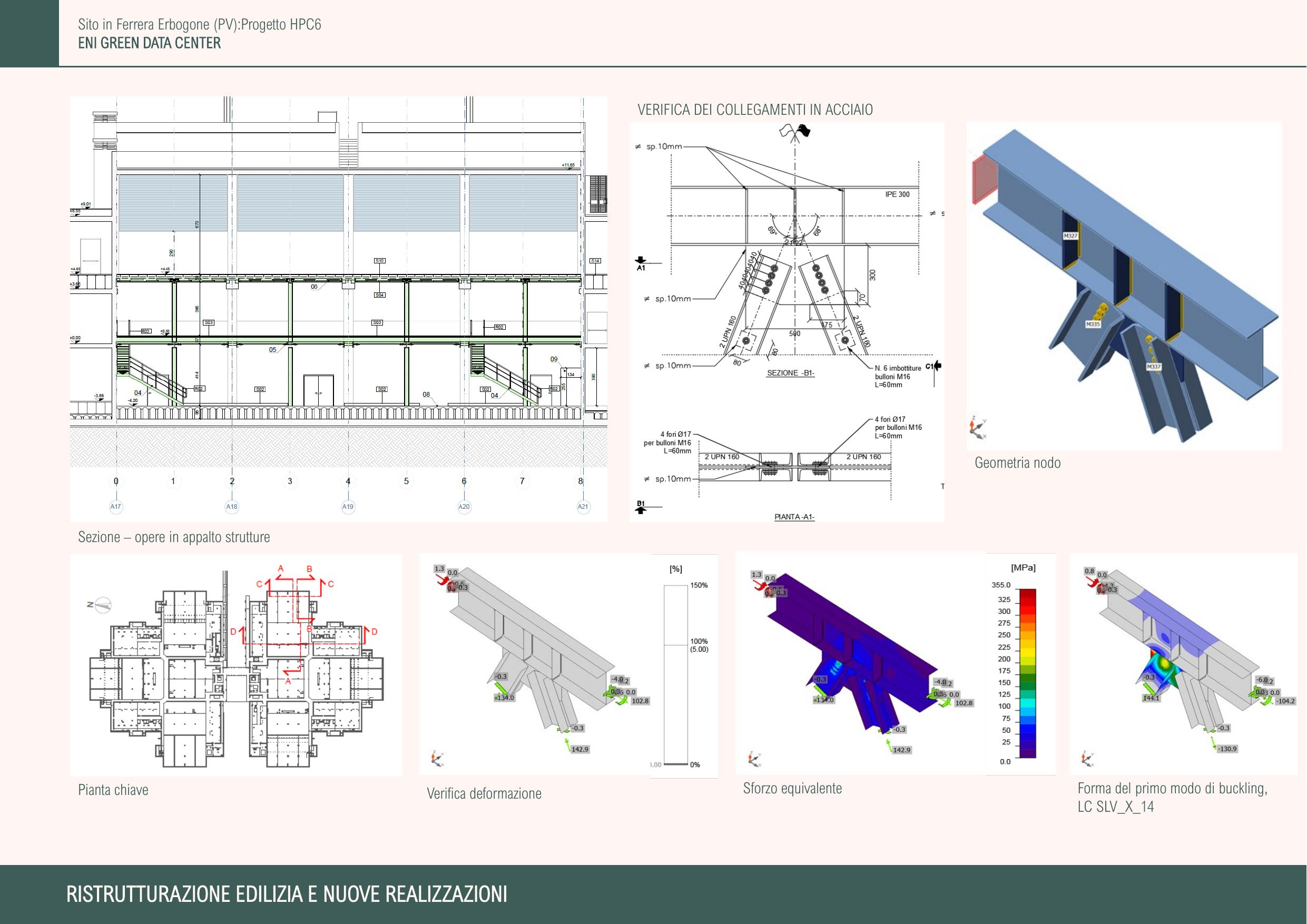Click grid number 7 bubble
The width and height of the screenshot is (1307, 924).
pos(522,481)
